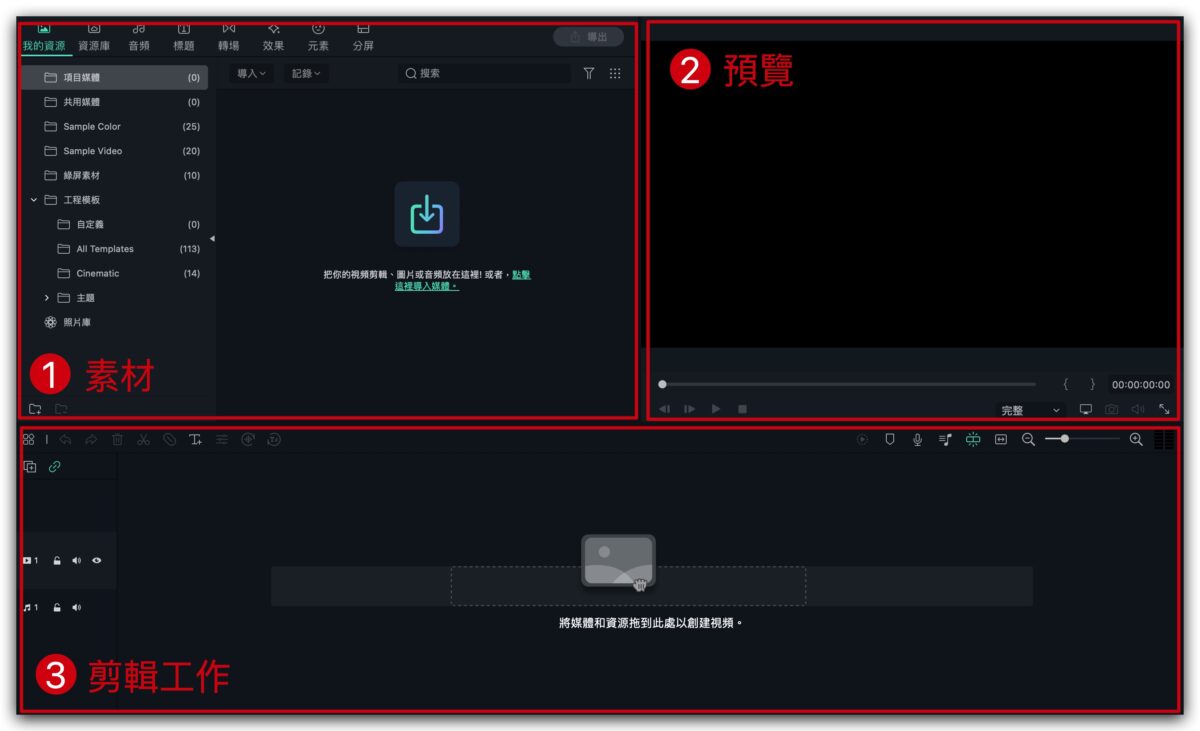
Task: Click the add text T+ icon
Action: pyautogui.click(x=195, y=439)
